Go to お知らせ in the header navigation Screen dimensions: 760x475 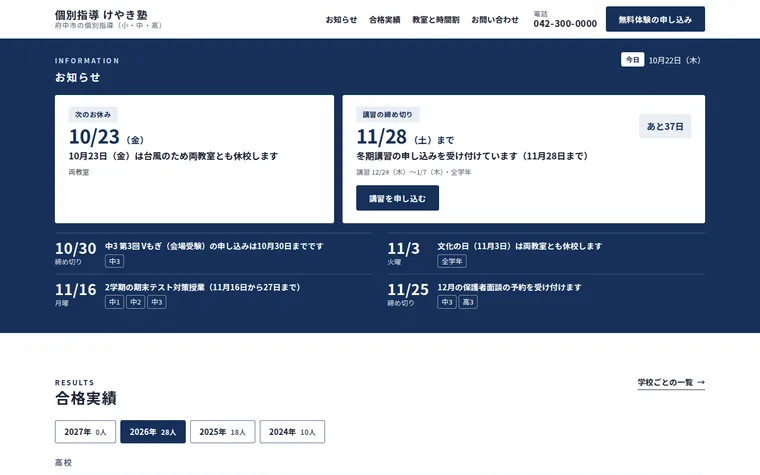point(341,20)
